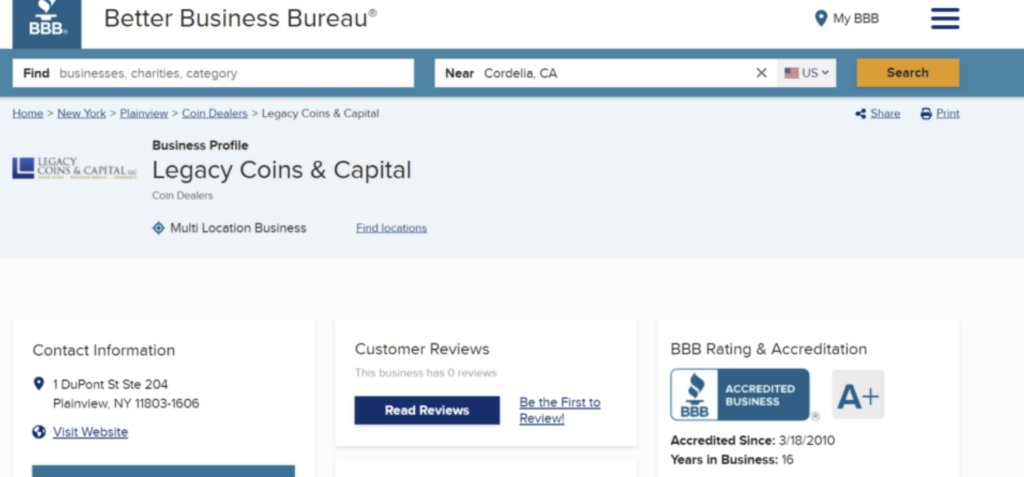Screen dimensions: 1024x477
Task: Open the hamburger navigation menu
Action: (x=944, y=19)
